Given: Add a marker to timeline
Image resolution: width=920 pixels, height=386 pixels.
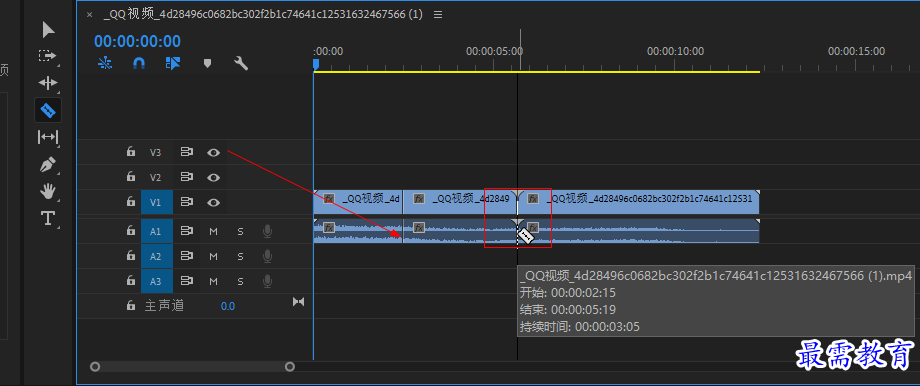Looking at the screenshot, I should (x=207, y=63).
